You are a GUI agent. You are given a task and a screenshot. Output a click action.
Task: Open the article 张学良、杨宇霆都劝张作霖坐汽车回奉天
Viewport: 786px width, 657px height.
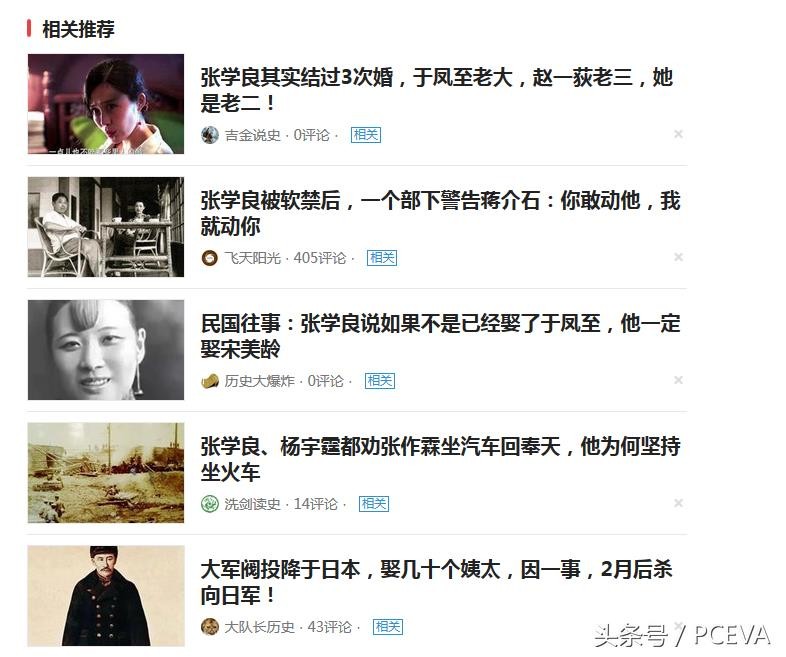(x=440, y=459)
